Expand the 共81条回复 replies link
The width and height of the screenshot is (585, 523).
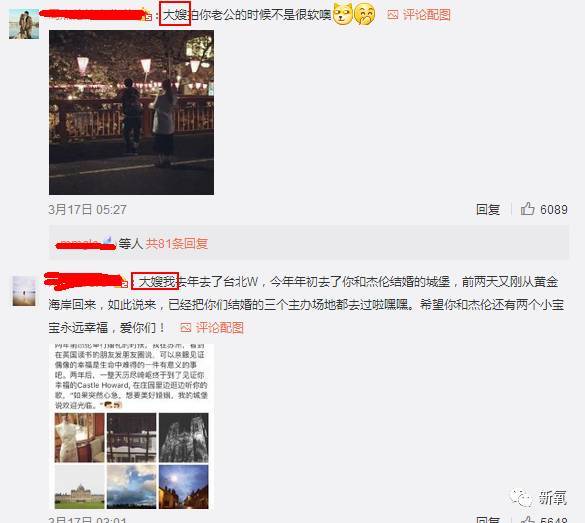point(176,244)
